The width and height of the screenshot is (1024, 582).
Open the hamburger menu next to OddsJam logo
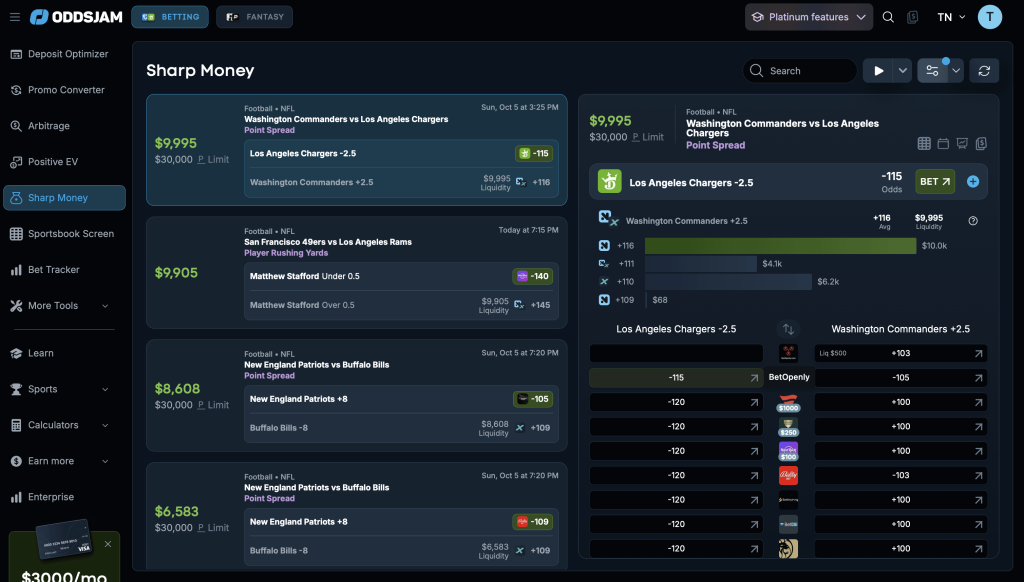point(15,17)
